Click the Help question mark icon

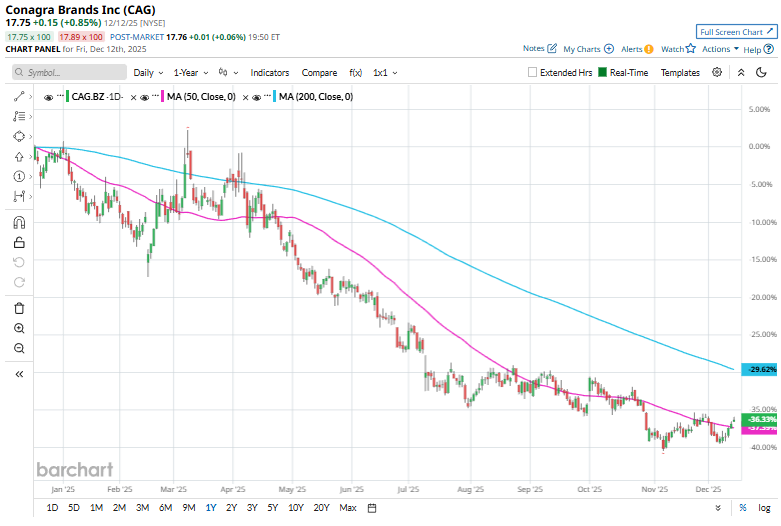coord(769,49)
